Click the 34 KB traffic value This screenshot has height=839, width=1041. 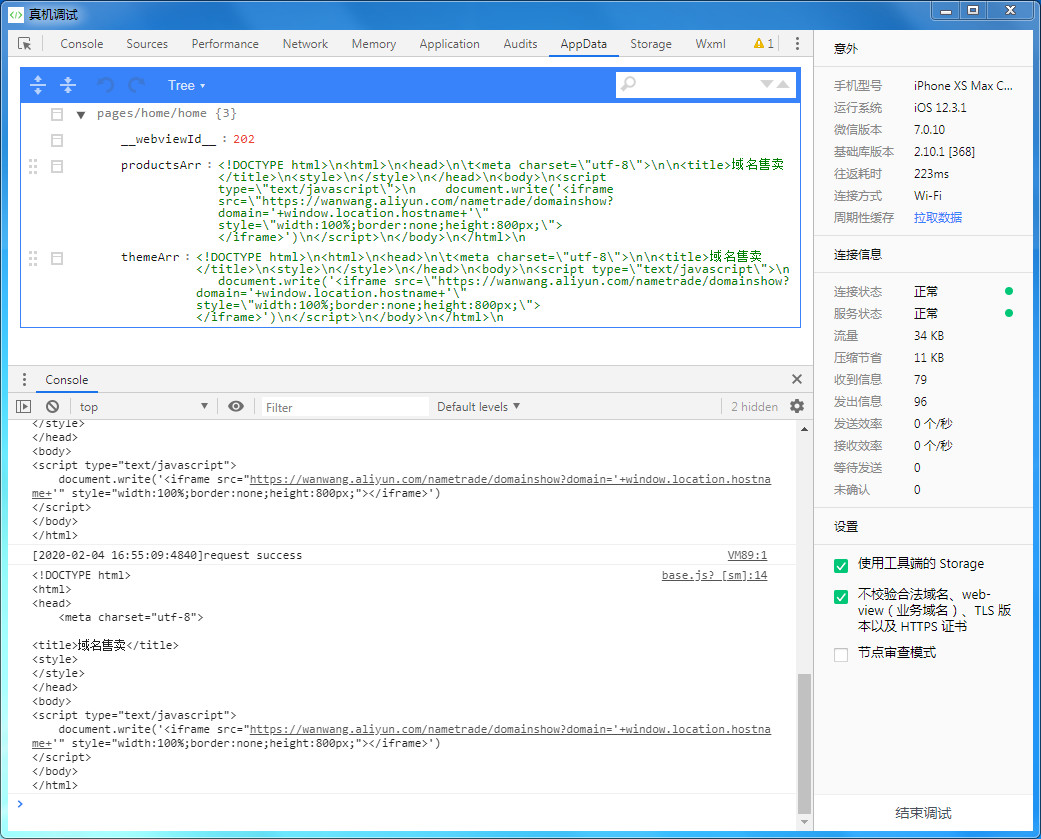928,336
